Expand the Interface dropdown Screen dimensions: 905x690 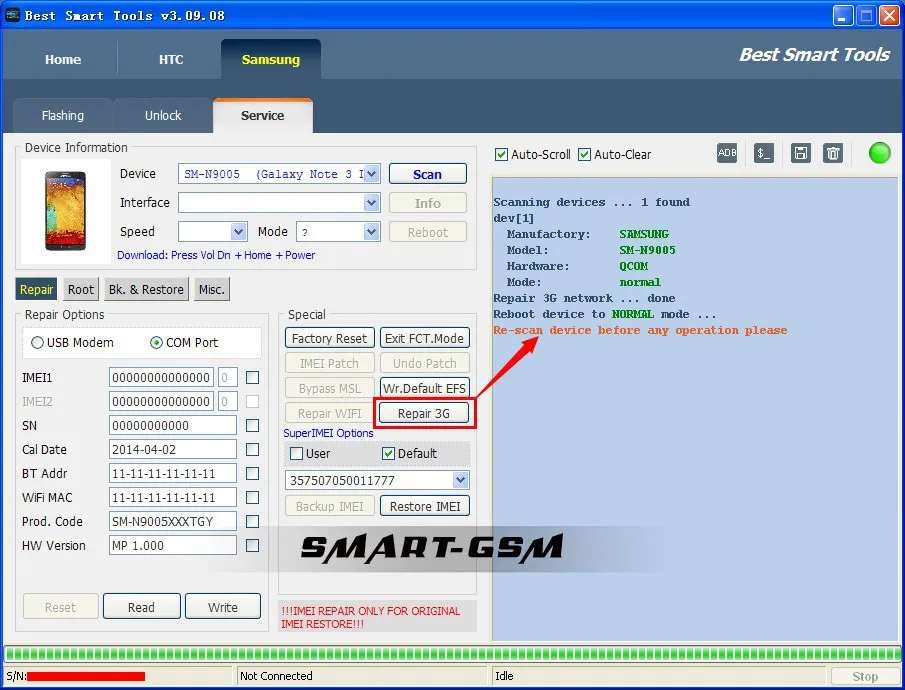click(x=372, y=203)
